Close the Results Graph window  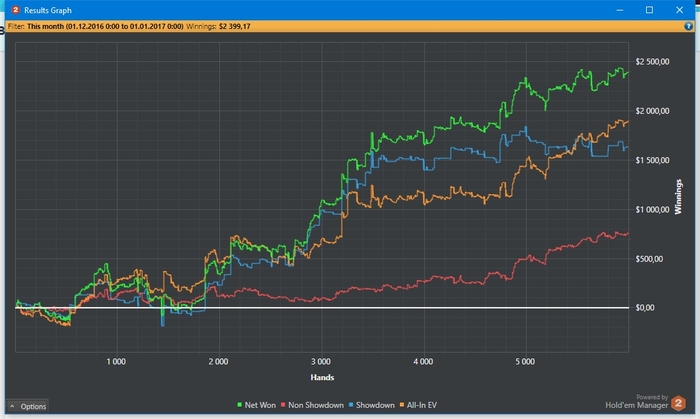[x=679, y=10]
